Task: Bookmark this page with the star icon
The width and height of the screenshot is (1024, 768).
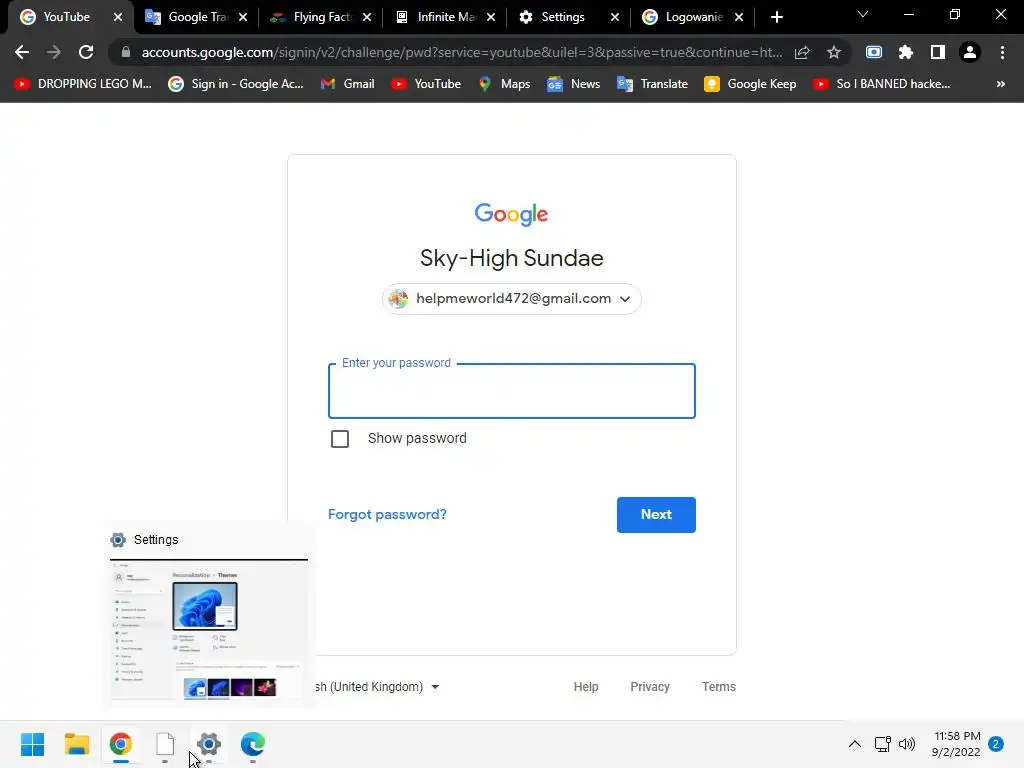Action: 833,52
